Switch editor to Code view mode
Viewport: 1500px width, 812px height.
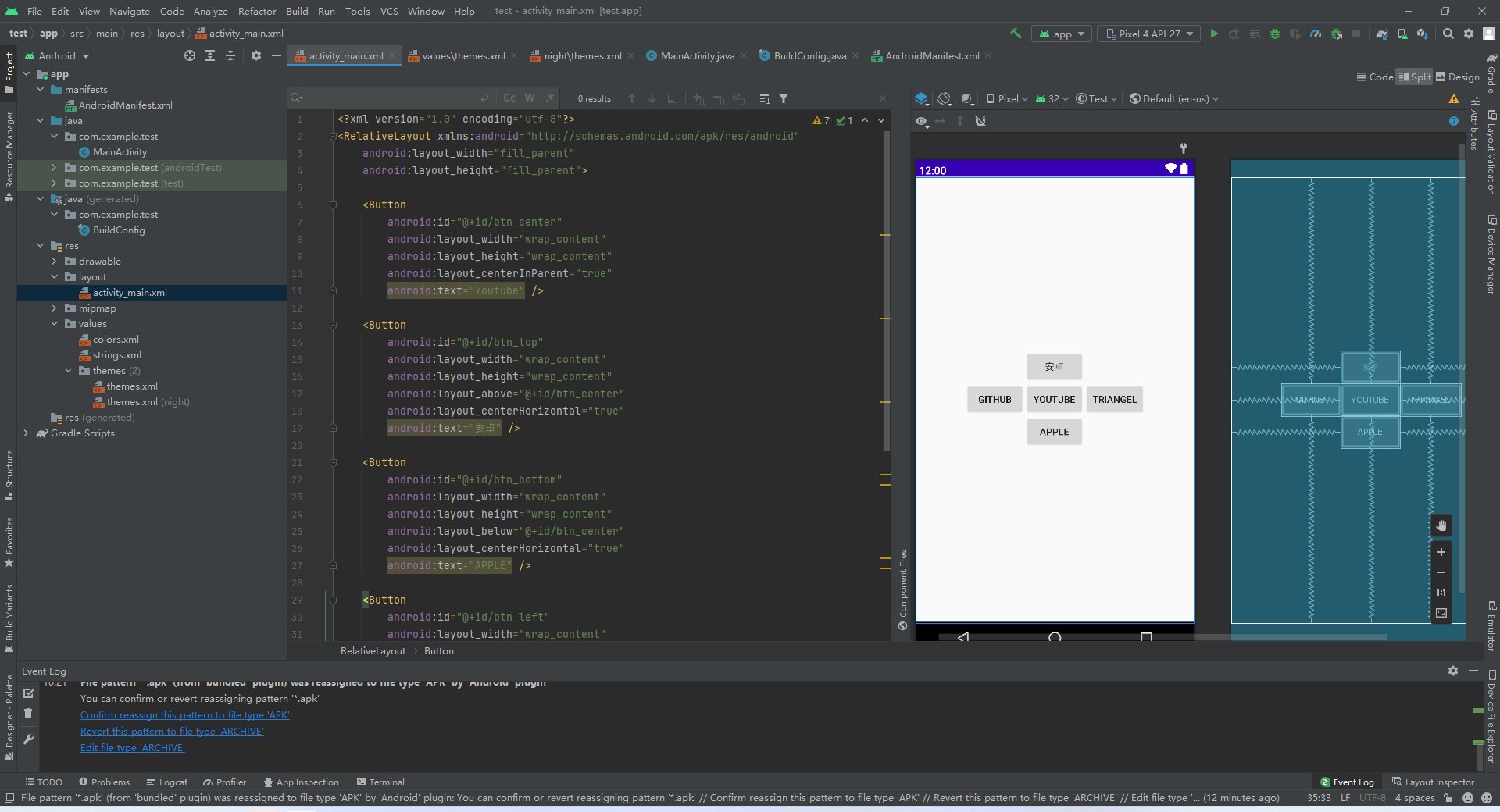point(1375,77)
